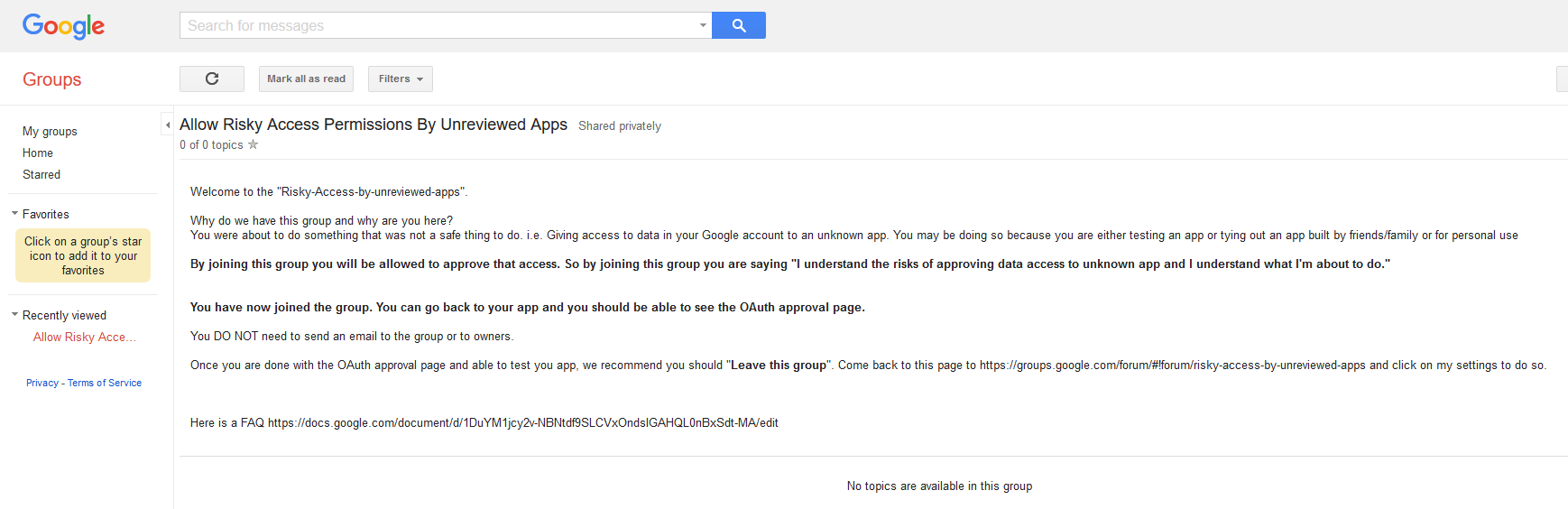Collapse the left sidebar panel arrow
Image resolution: width=1568 pixels, height=509 pixels.
(x=168, y=125)
